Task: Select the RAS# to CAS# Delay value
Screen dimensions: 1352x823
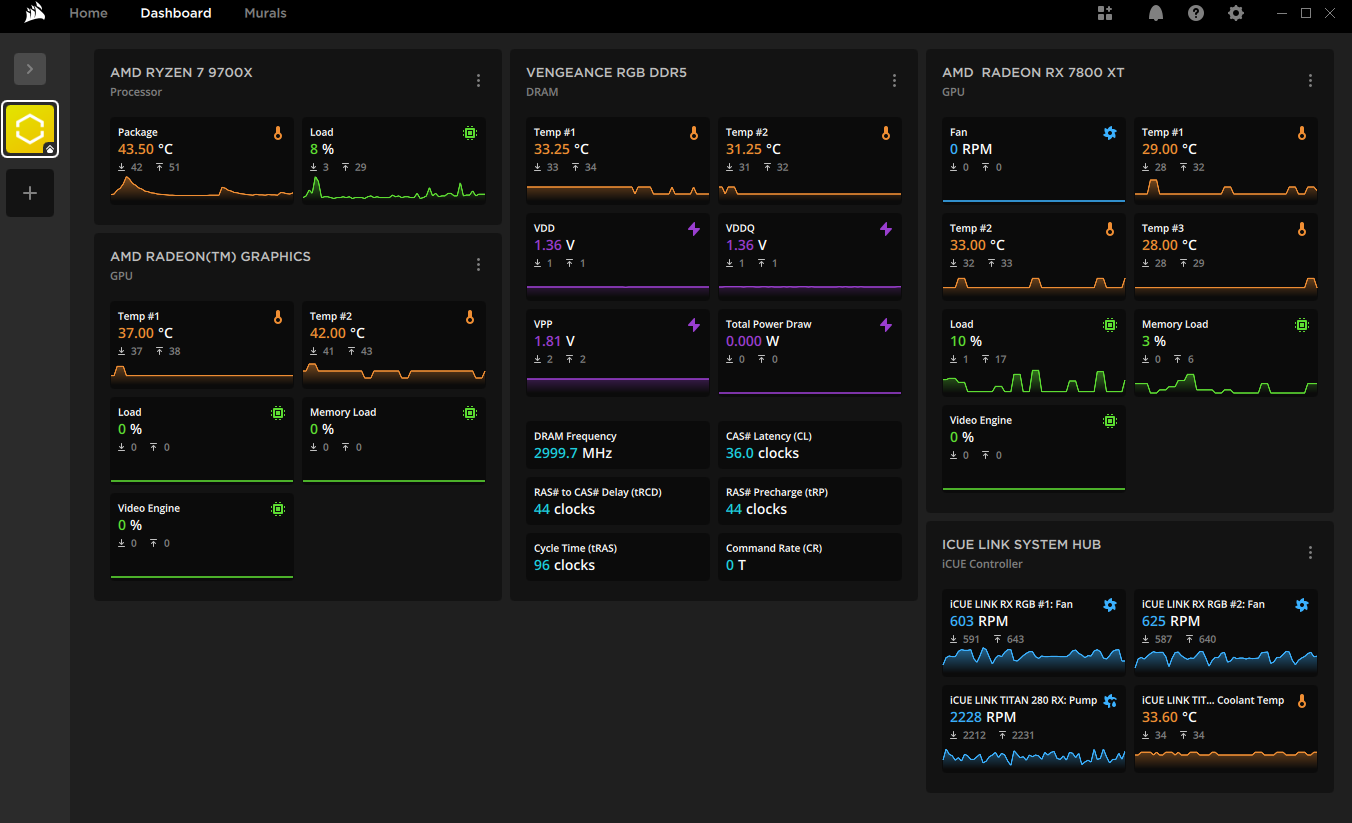Action: (x=564, y=509)
